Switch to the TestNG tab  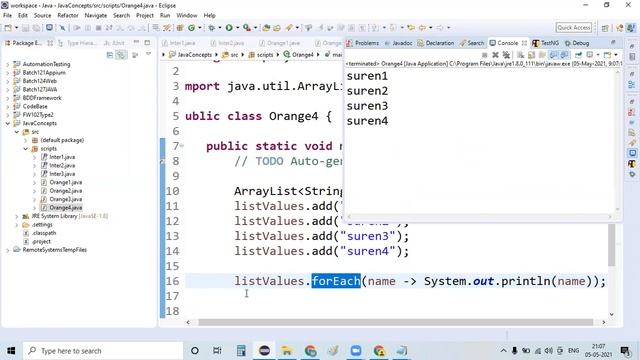[545, 43]
